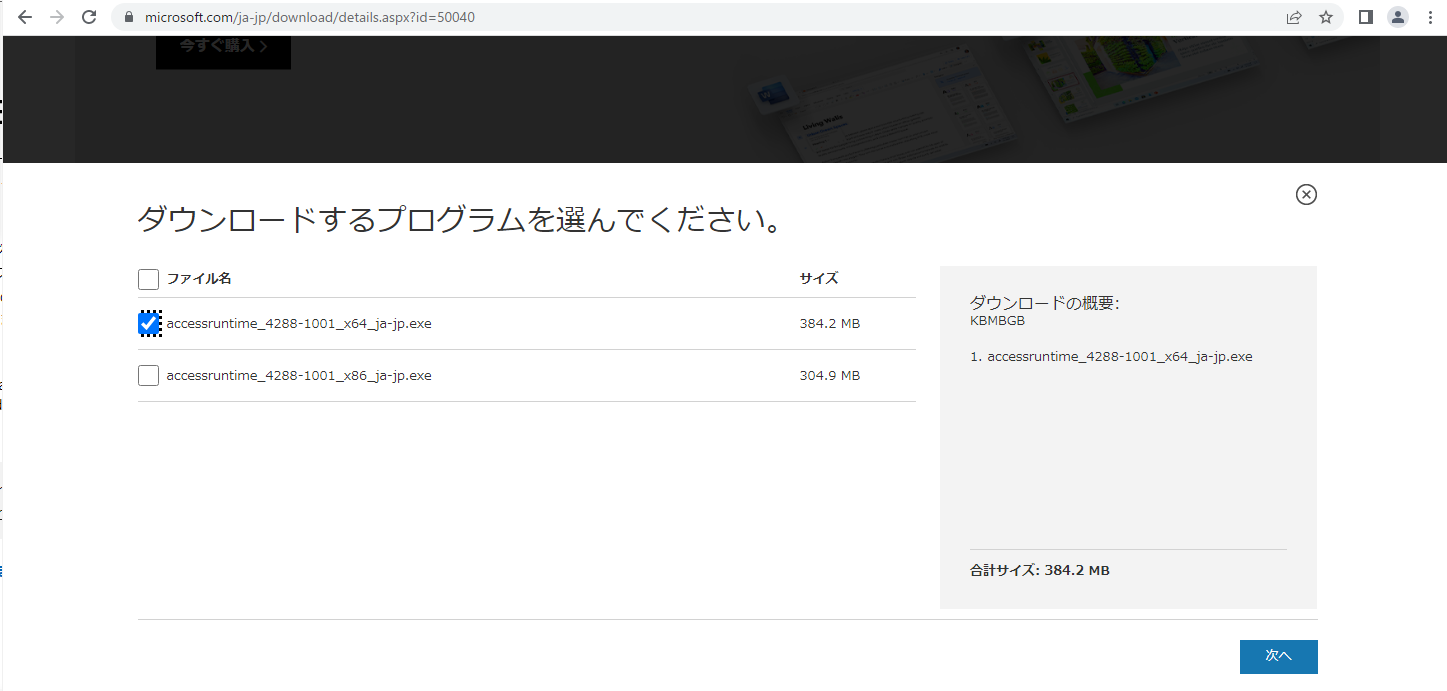Bookmark this page with the star icon
The height and width of the screenshot is (691, 1447).
coord(1326,17)
